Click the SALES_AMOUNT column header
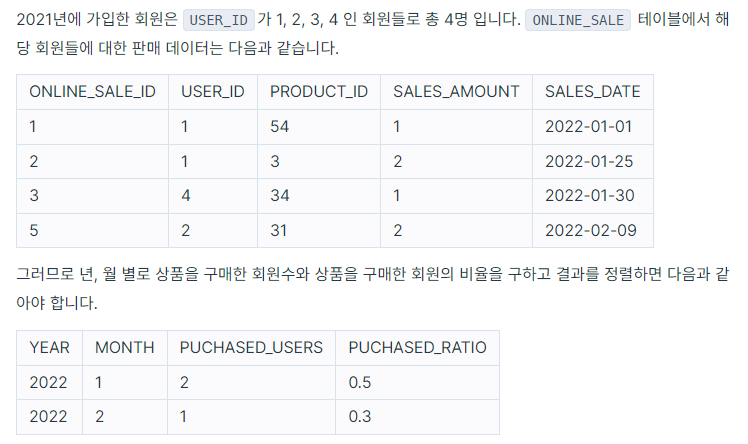The image size is (748, 444). tap(456, 92)
